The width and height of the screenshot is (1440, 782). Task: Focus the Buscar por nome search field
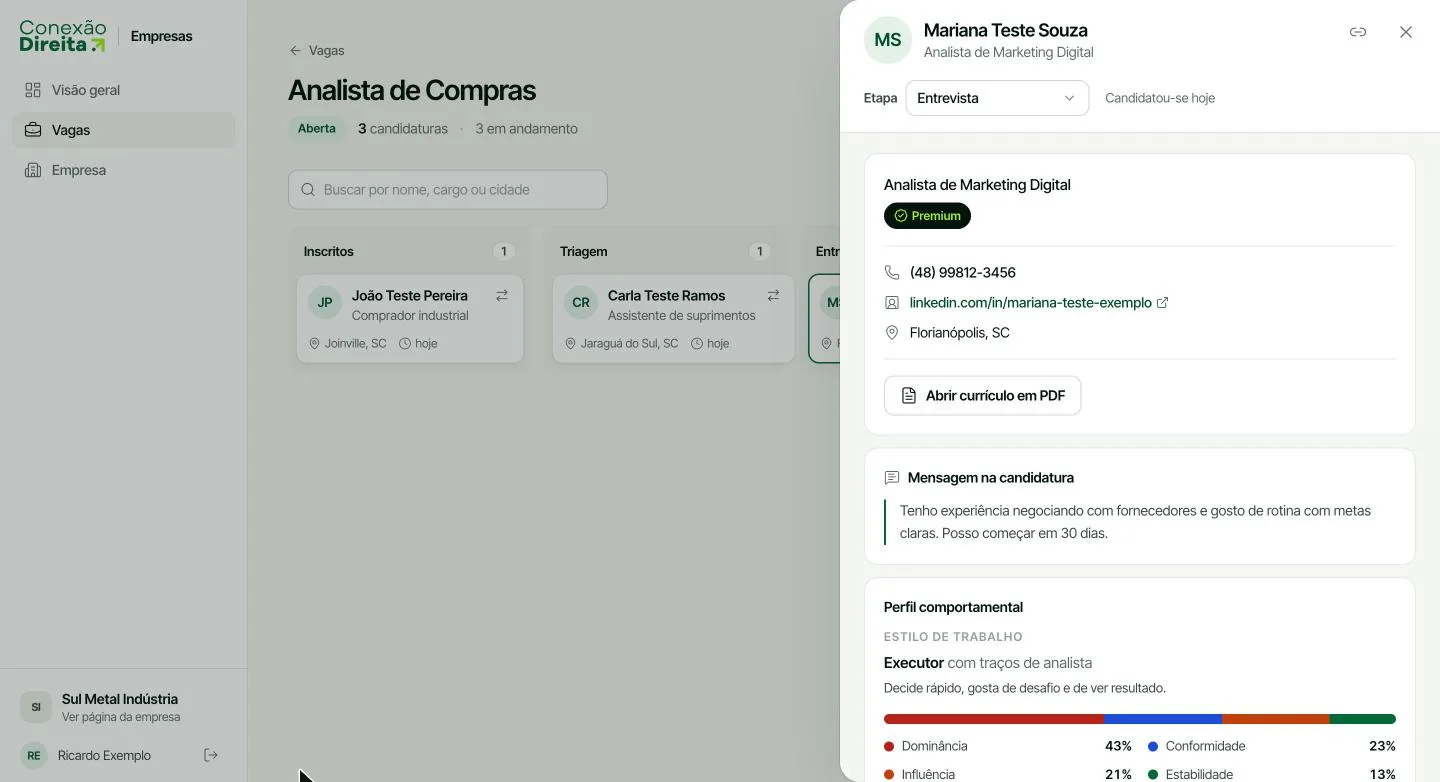point(448,190)
